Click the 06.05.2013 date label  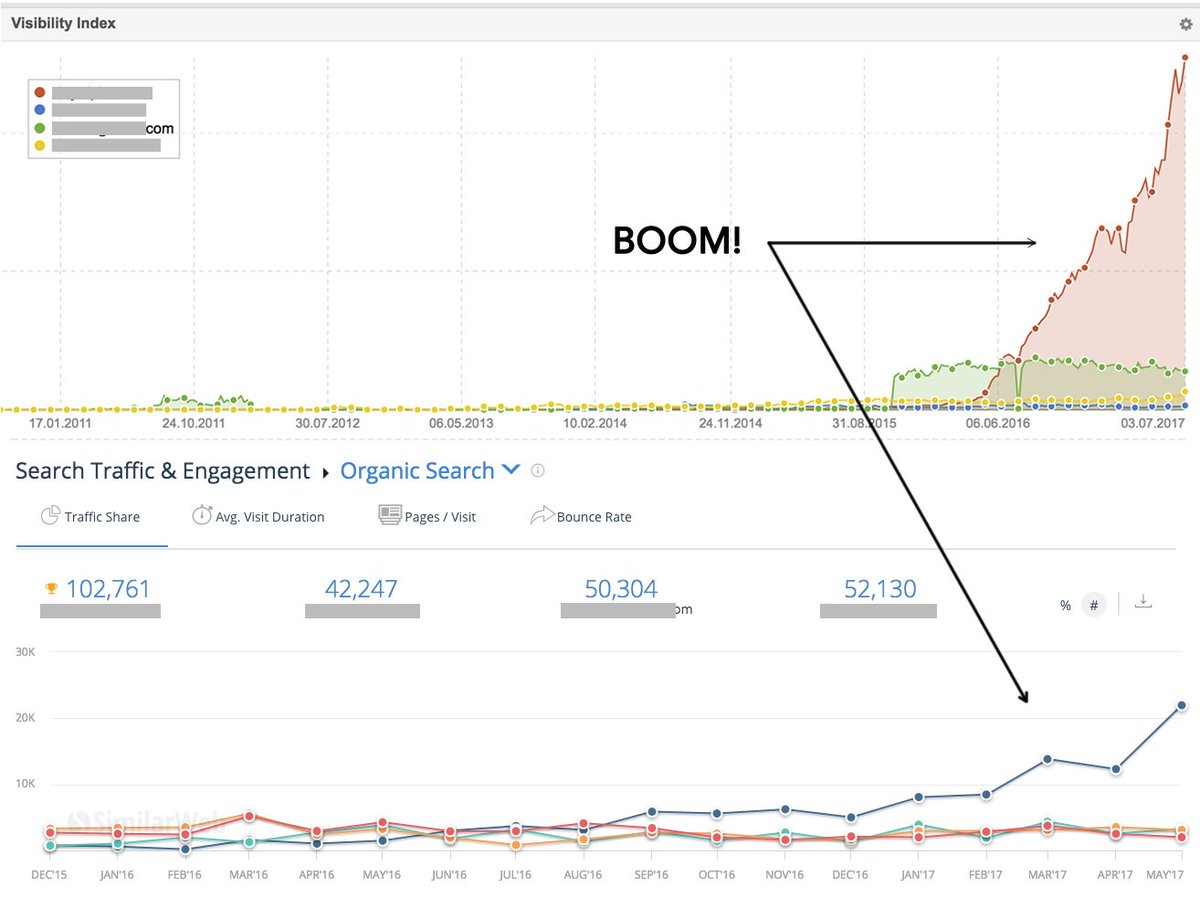pyautogui.click(x=462, y=424)
